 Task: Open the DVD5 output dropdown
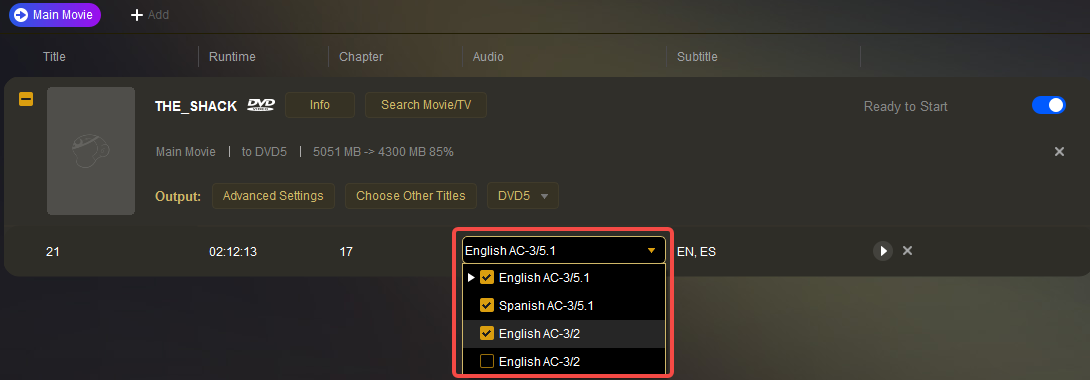523,196
